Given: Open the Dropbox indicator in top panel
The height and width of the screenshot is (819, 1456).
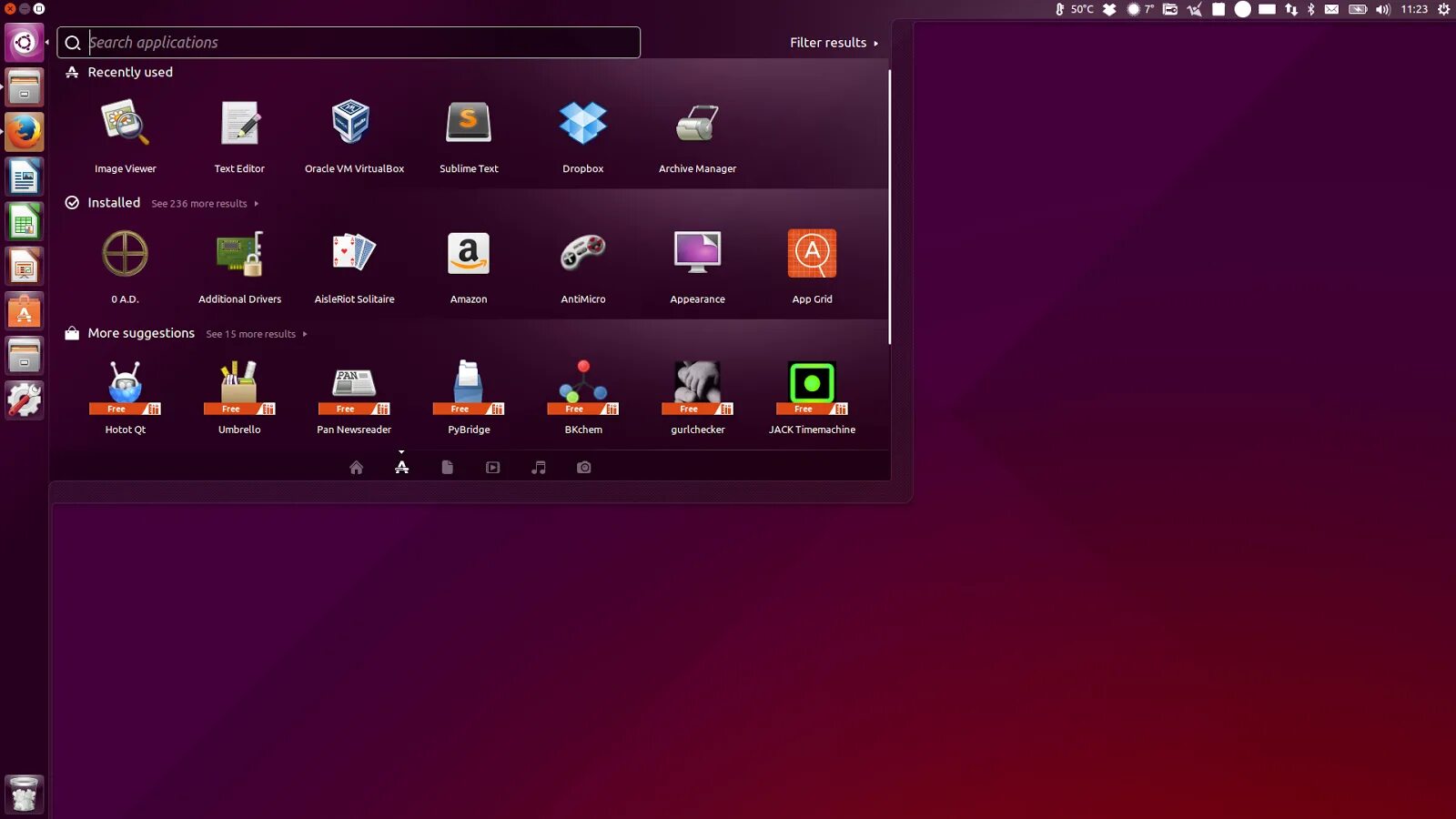Looking at the screenshot, I should (1110, 9).
